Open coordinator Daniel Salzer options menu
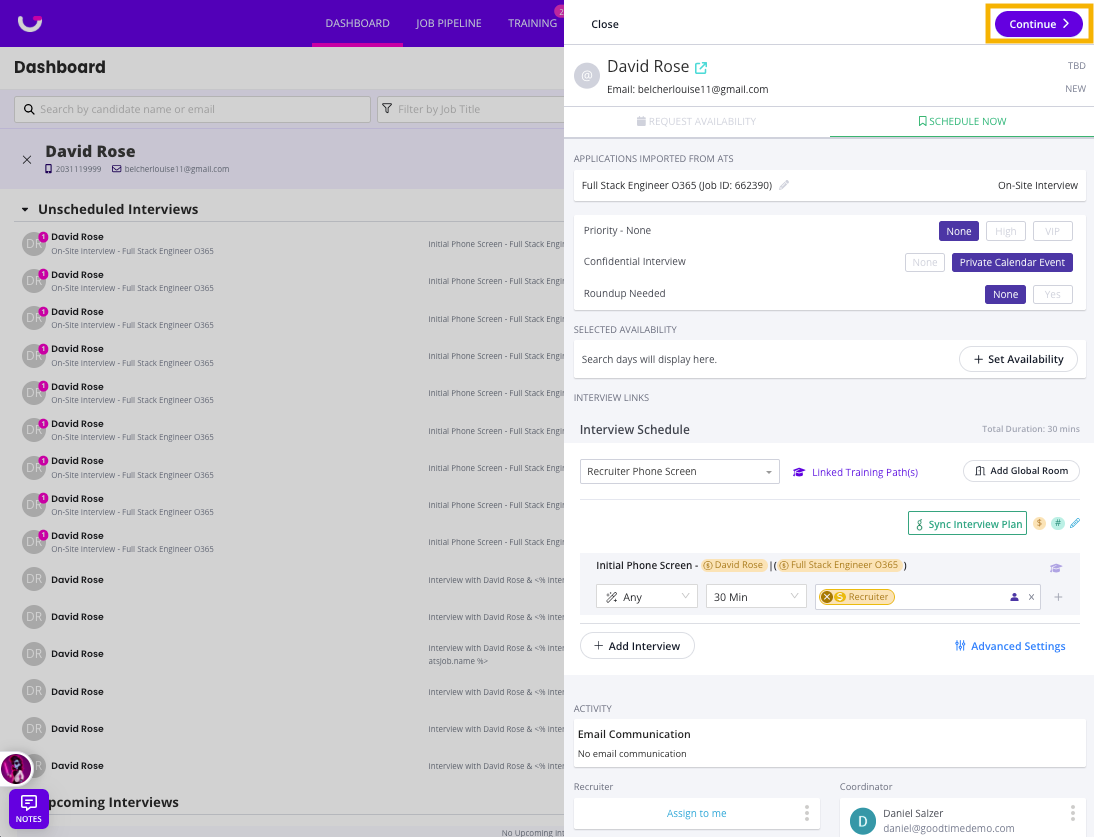The width and height of the screenshot is (1094, 837). click(1072, 813)
